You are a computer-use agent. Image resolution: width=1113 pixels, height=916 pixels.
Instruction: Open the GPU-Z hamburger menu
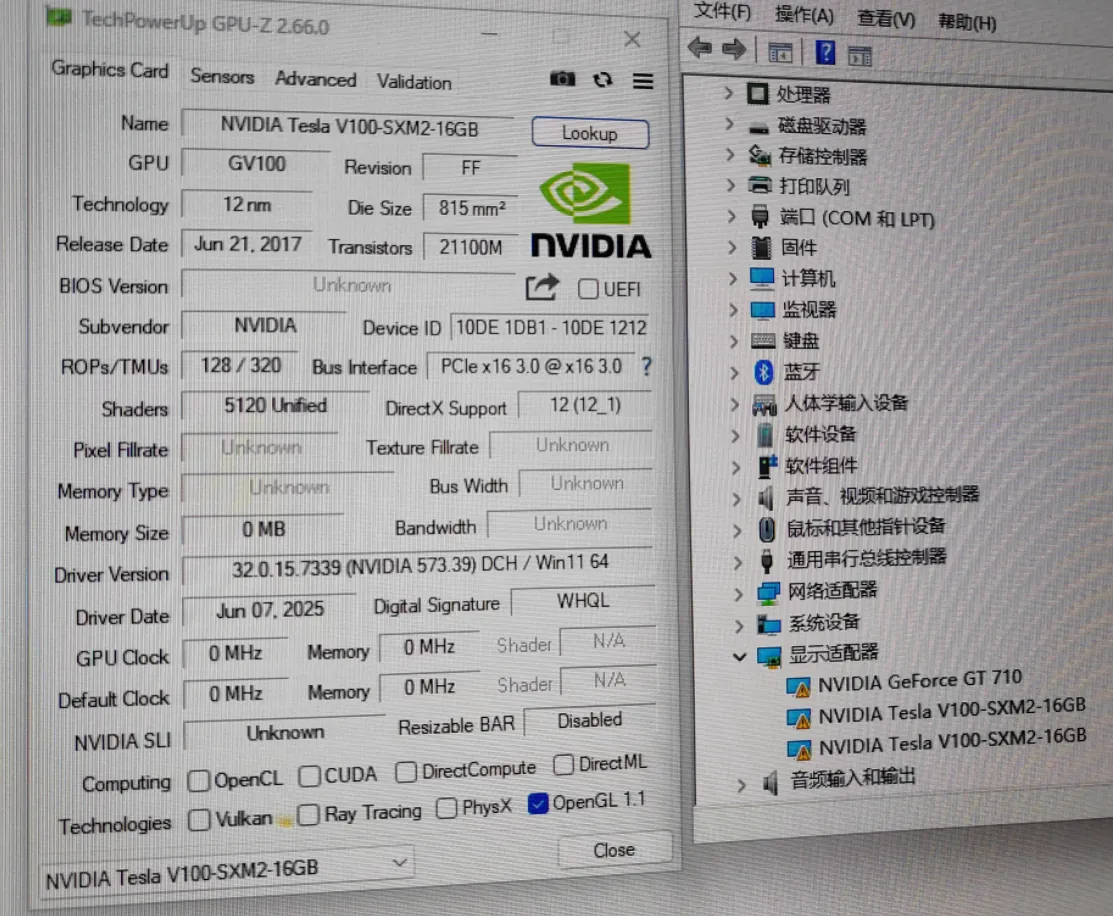click(x=643, y=81)
